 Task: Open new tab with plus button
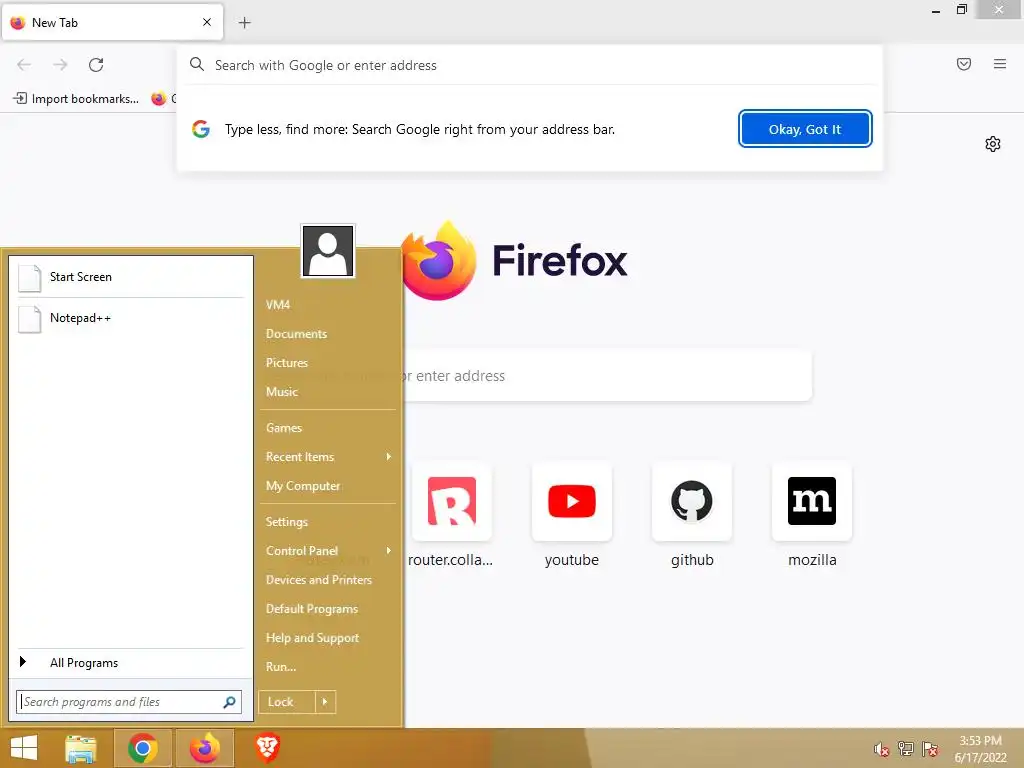(244, 23)
